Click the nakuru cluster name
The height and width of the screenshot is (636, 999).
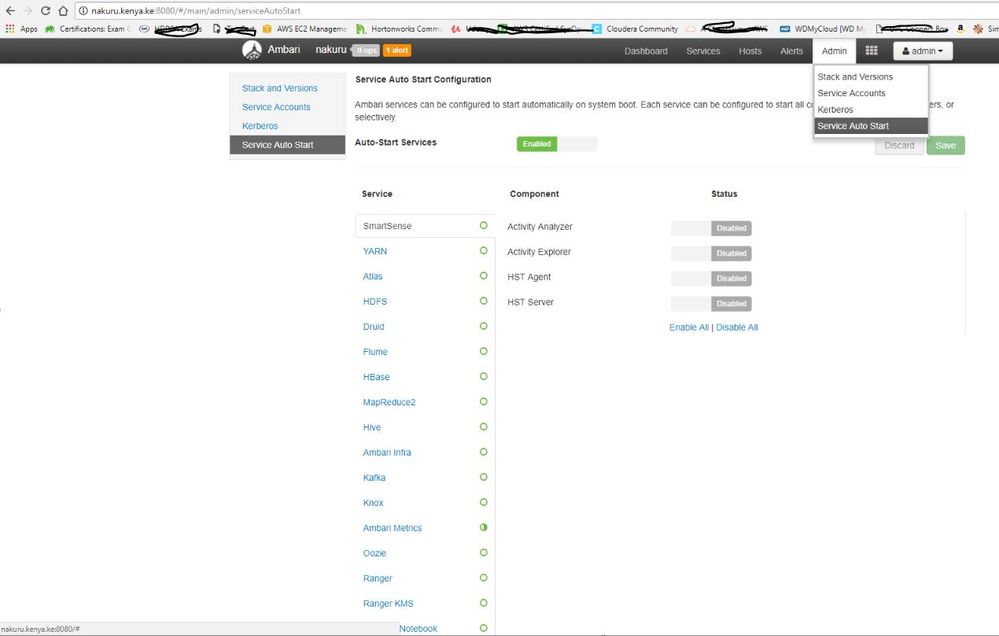331,50
